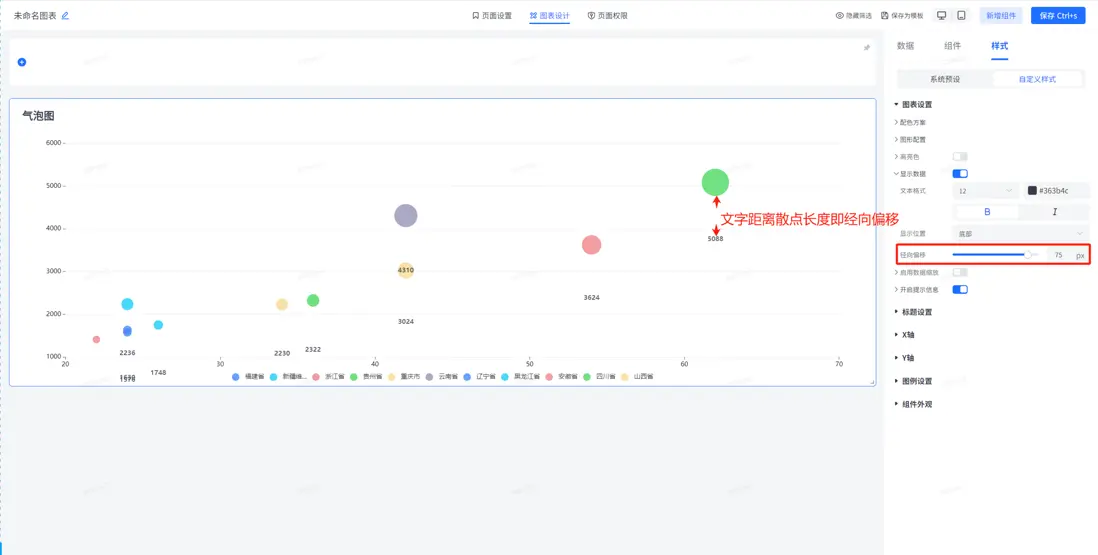The height and width of the screenshot is (555, 1098).
Task: Open the 显示位置 dropdown set to 底部
Action: tap(1020, 234)
